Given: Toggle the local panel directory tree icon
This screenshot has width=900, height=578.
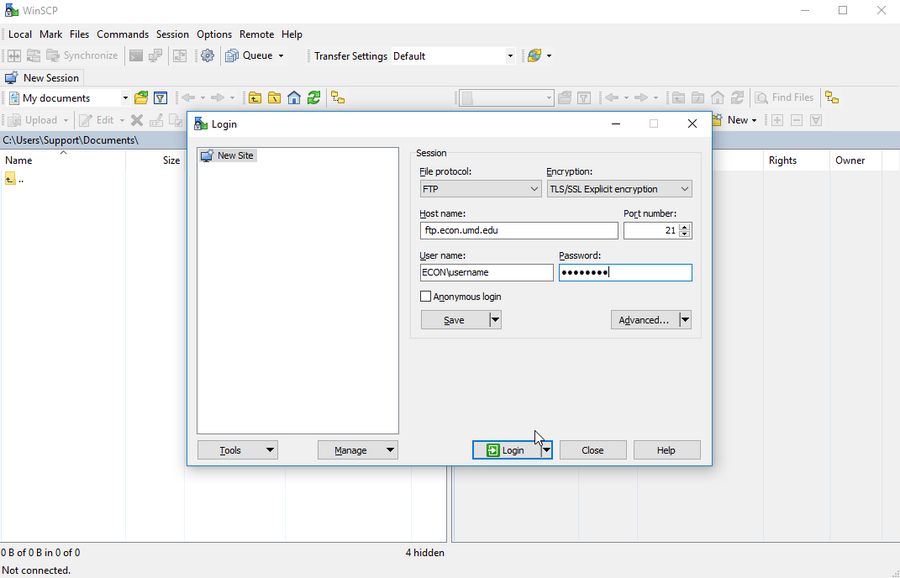Looking at the screenshot, I should point(338,98).
